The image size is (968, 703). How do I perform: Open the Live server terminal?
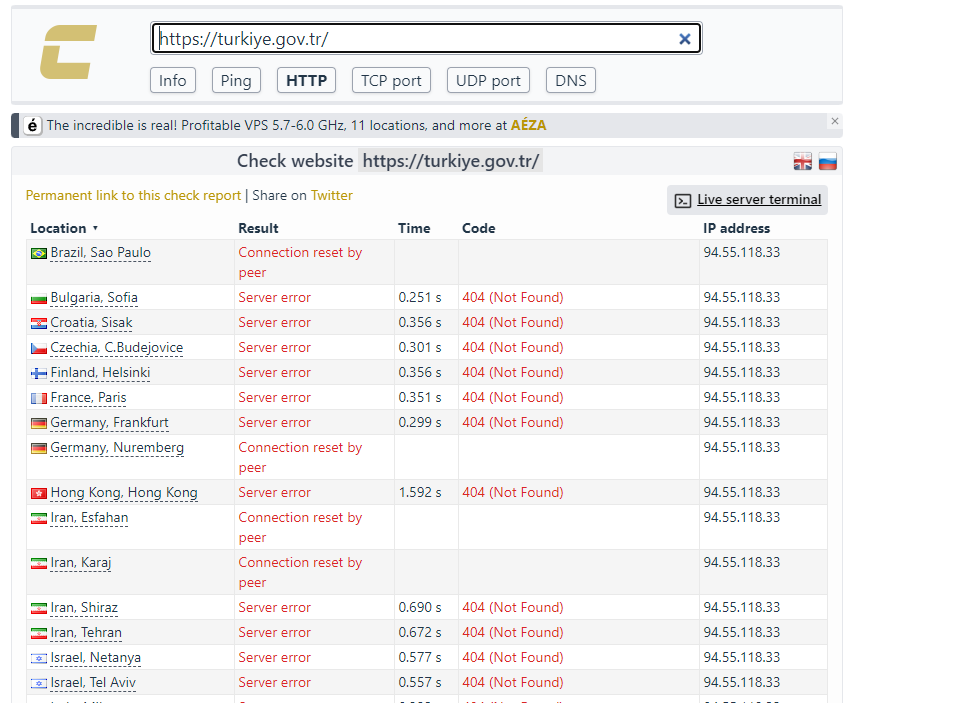[748, 200]
